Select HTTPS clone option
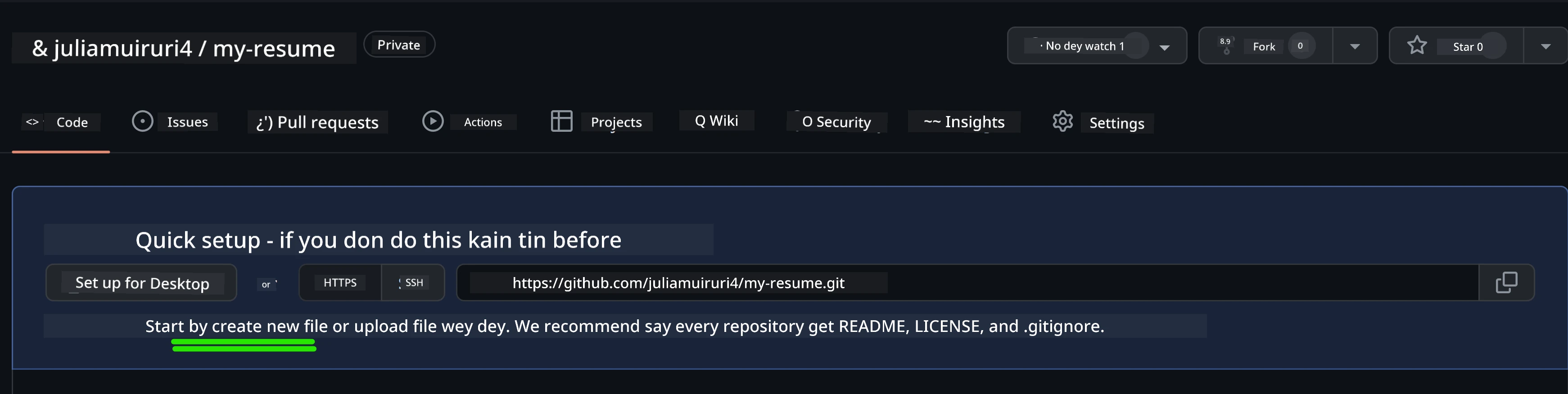This screenshot has height=394, width=1568. [340, 283]
